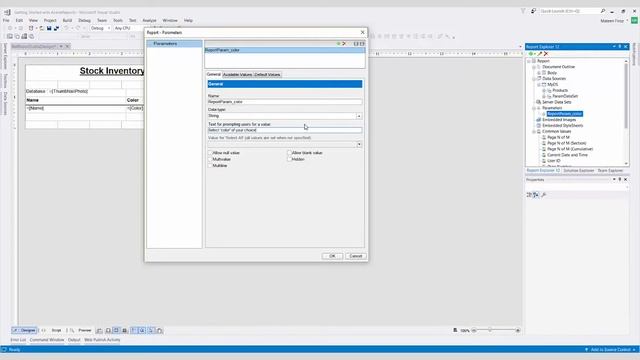Click the green add icon in Report Explorer

pyautogui.click(x=531, y=54)
